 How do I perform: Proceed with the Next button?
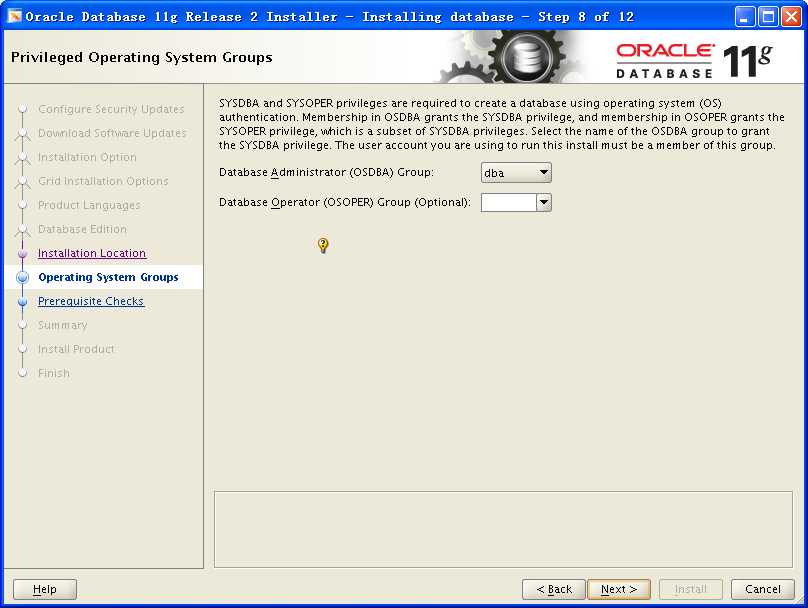coord(619,589)
